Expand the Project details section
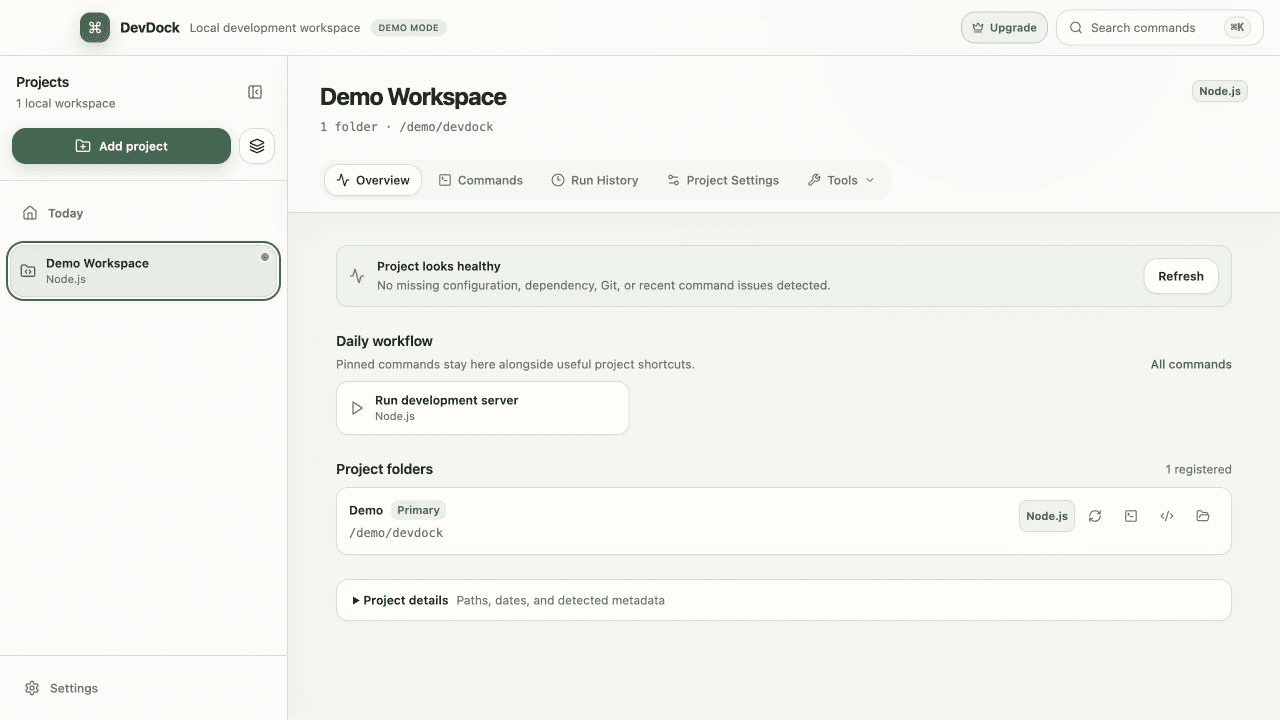This screenshot has height=720, width=1280. click(x=784, y=600)
